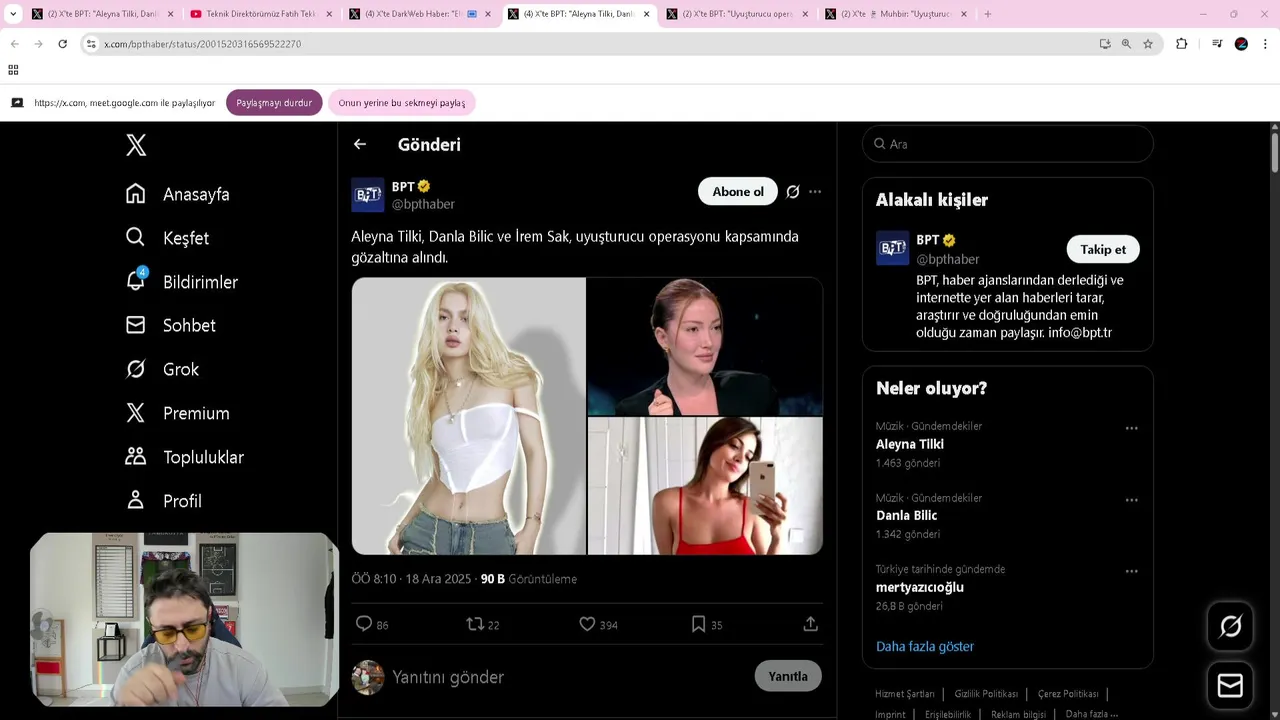Open more options for the Aleyna Tilki trend

click(x=1132, y=428)
